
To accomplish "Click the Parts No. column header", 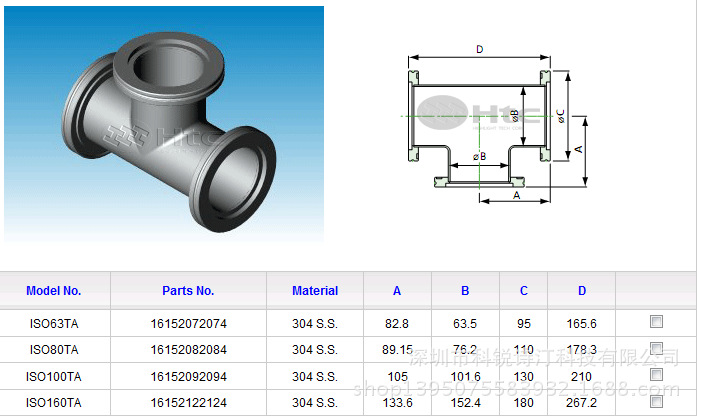I will pyautogui.click(x=188, y=291).
